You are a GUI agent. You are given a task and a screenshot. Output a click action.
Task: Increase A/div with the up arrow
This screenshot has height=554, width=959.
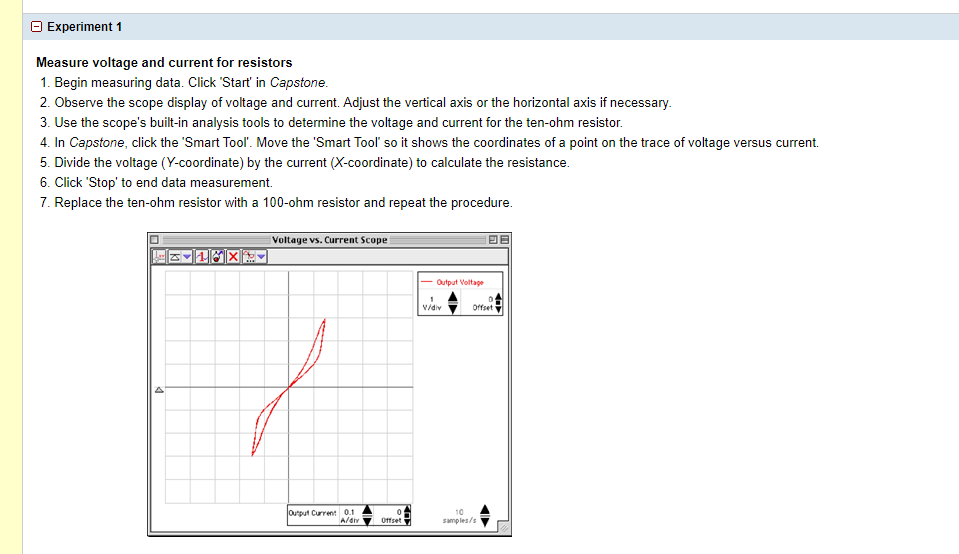[x=367, y=509]
